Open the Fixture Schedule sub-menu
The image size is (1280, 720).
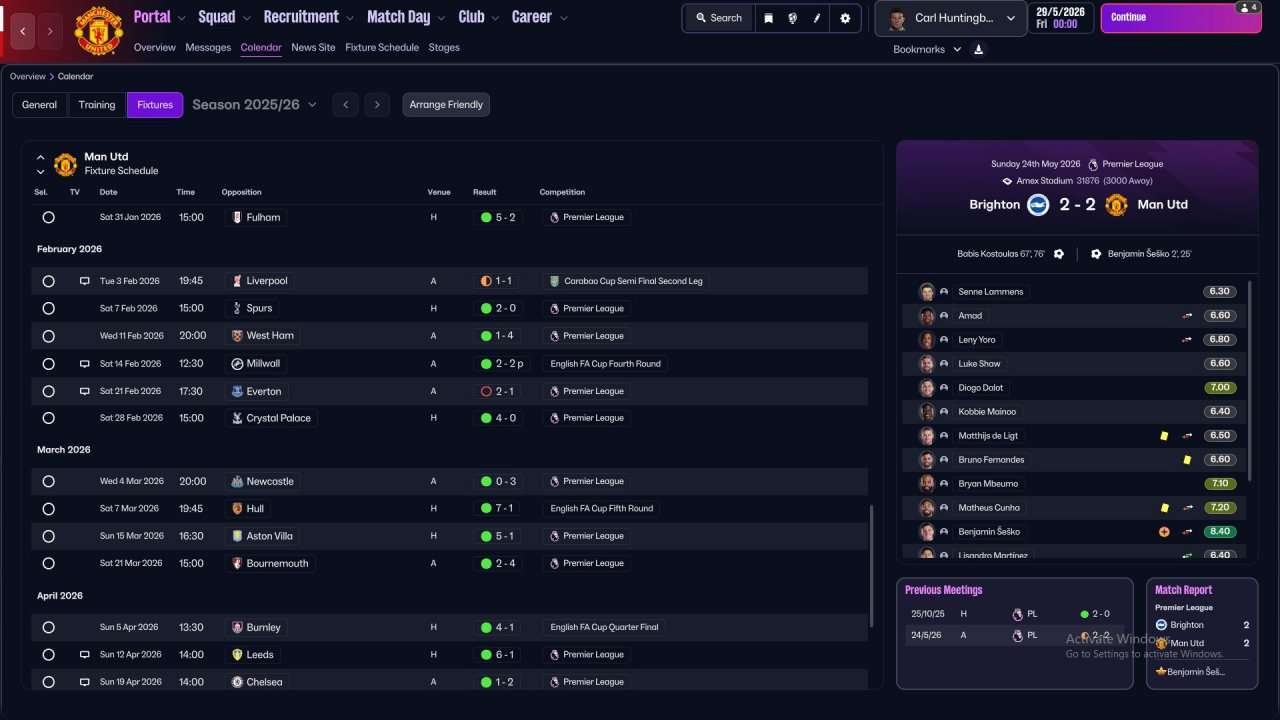pos(382,47)
